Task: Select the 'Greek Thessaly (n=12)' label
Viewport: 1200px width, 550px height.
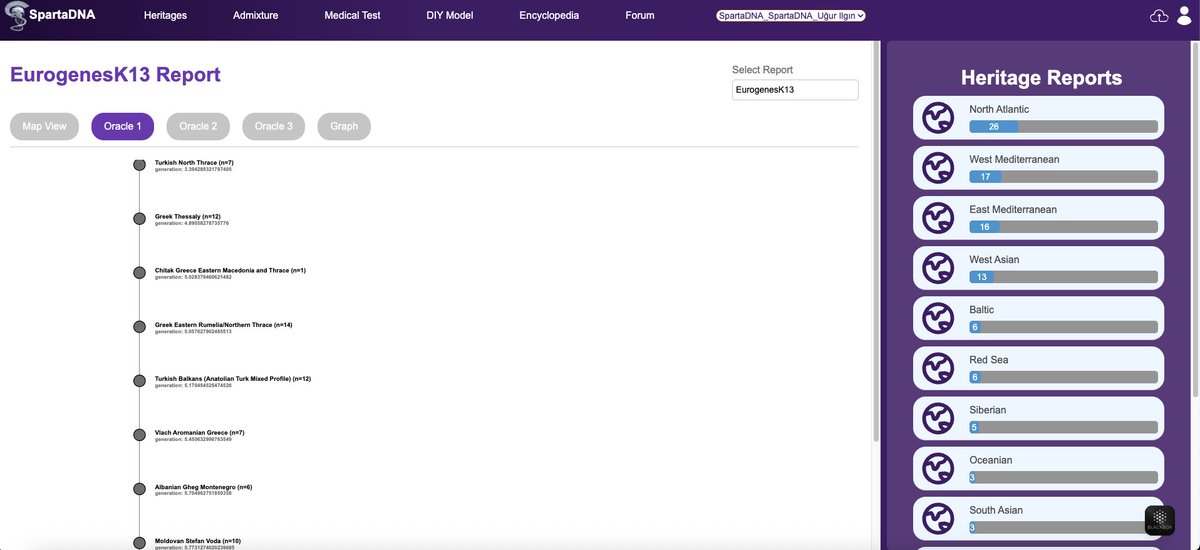Action: tap(188, 216)
